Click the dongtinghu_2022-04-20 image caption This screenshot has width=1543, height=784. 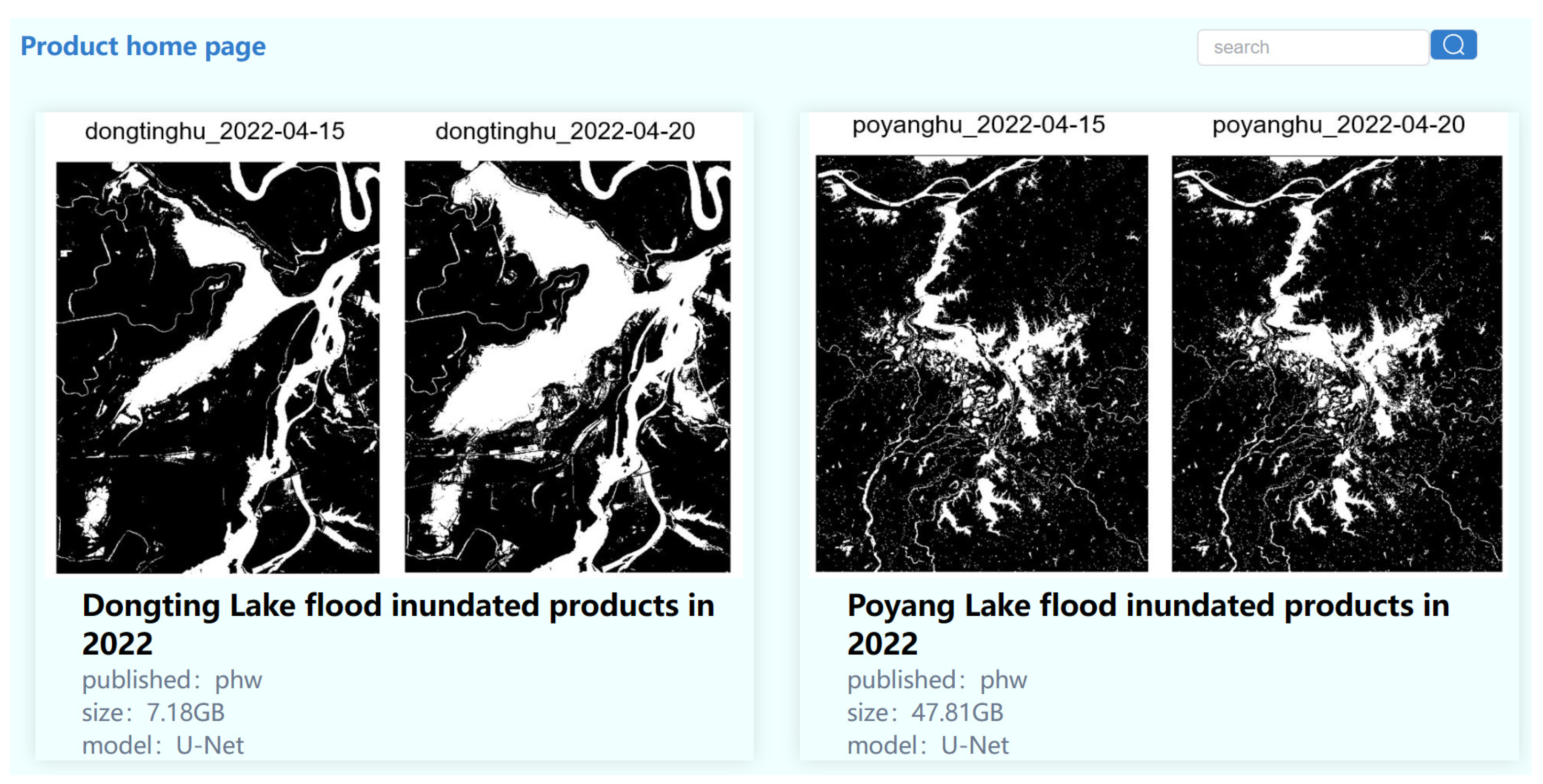point(565,131)
